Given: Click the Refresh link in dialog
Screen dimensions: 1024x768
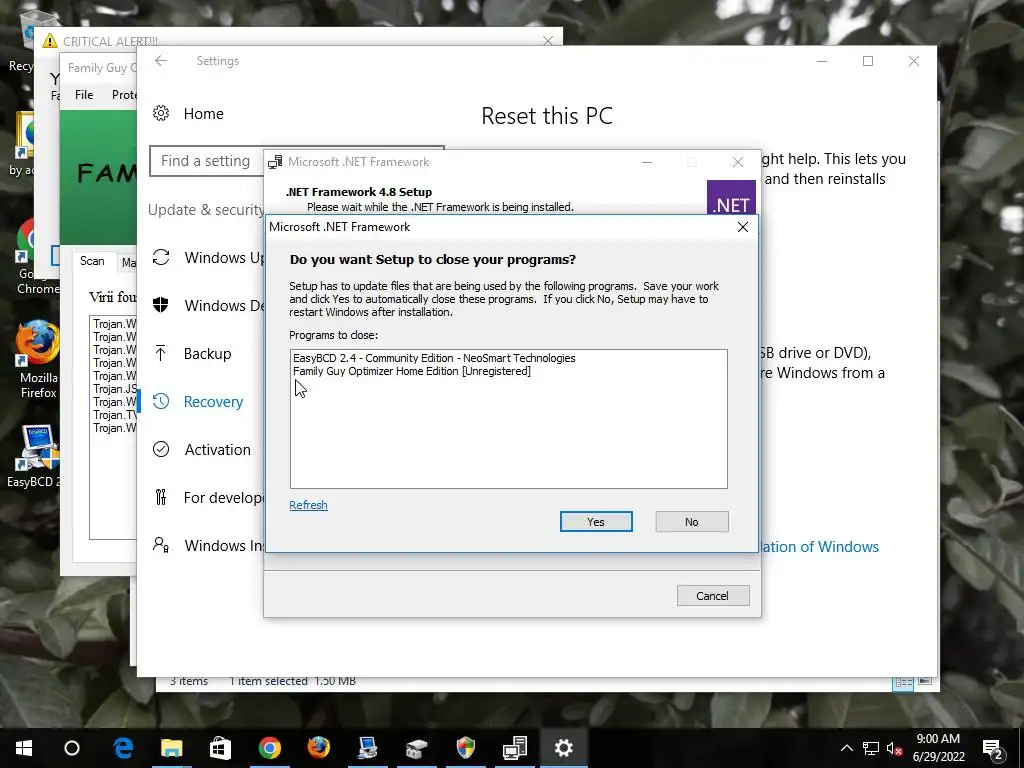Looking at the screenshot, I should 308,505.
